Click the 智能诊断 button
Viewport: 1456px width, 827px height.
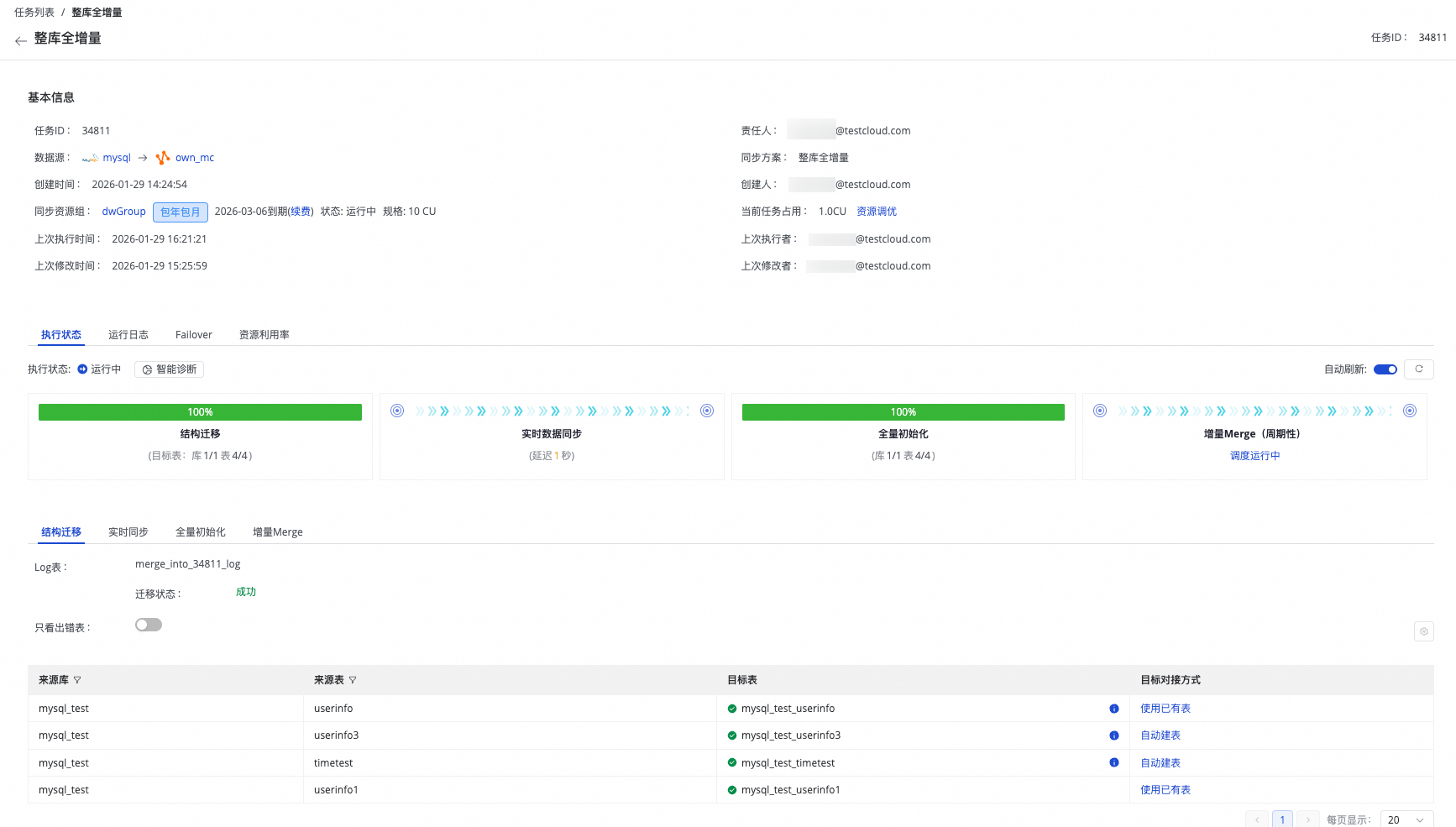tap(169, 369)
